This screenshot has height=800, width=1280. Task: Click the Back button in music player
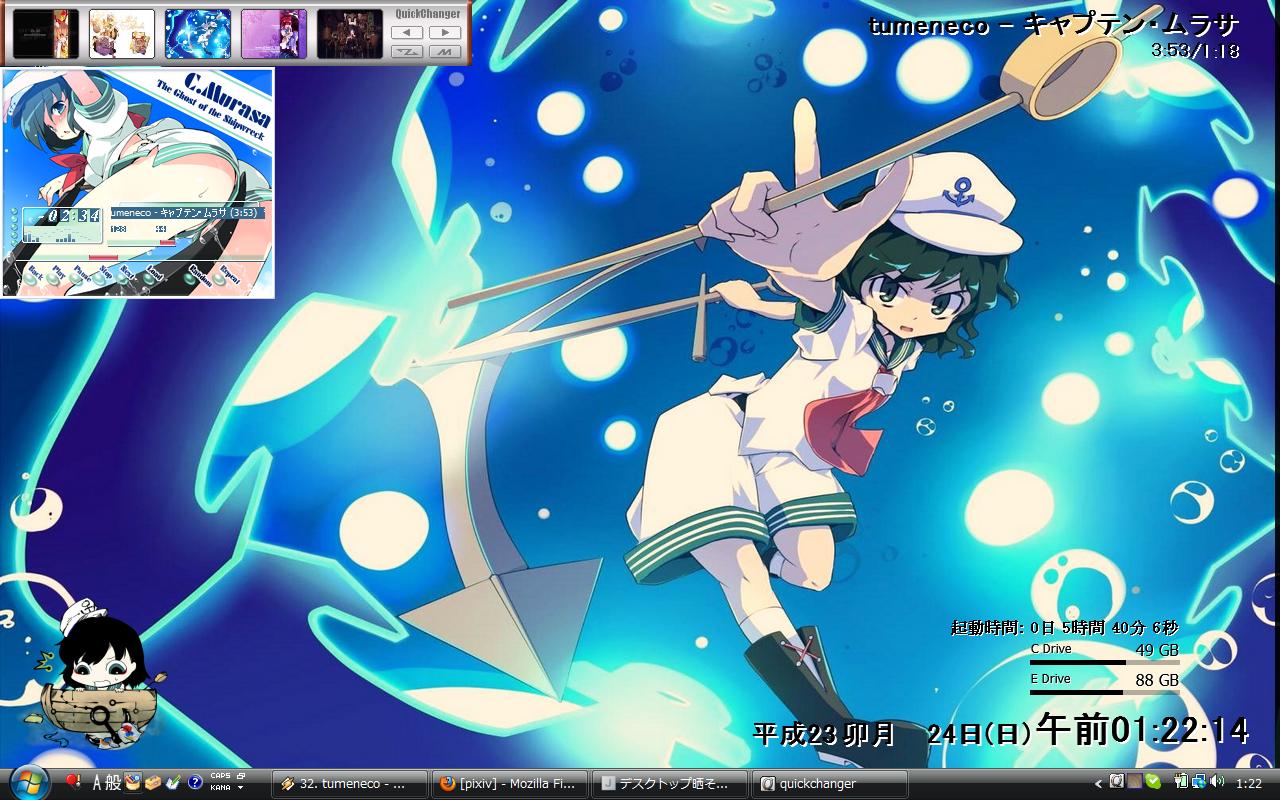[35, 275]
